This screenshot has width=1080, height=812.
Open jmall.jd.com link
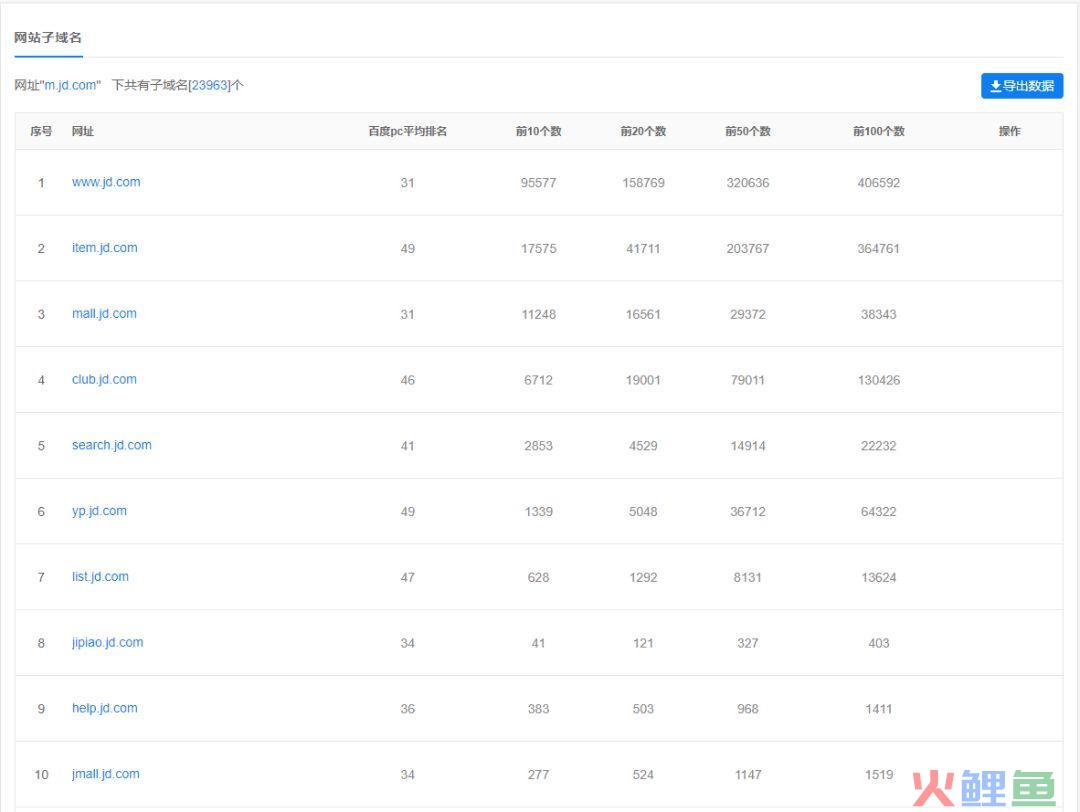click(105, 774)
